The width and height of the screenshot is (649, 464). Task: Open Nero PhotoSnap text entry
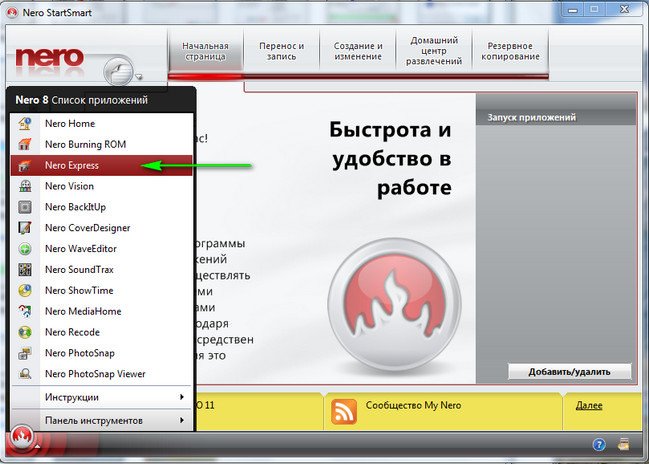[79, 353]
